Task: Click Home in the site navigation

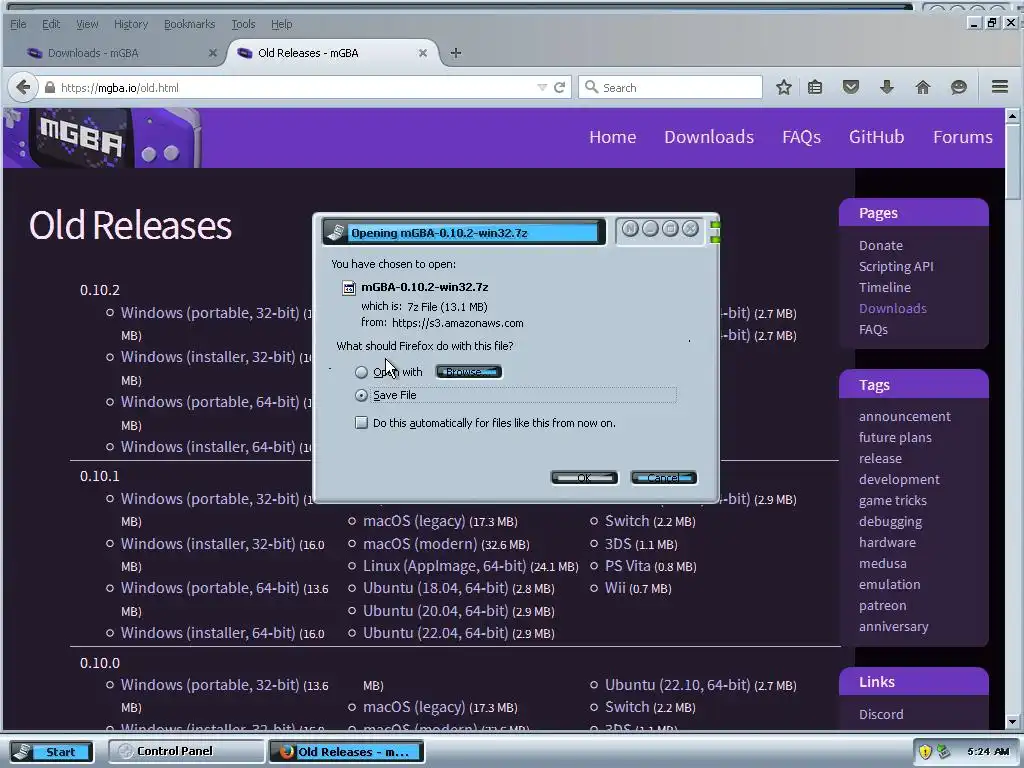Action: [613, 137]
